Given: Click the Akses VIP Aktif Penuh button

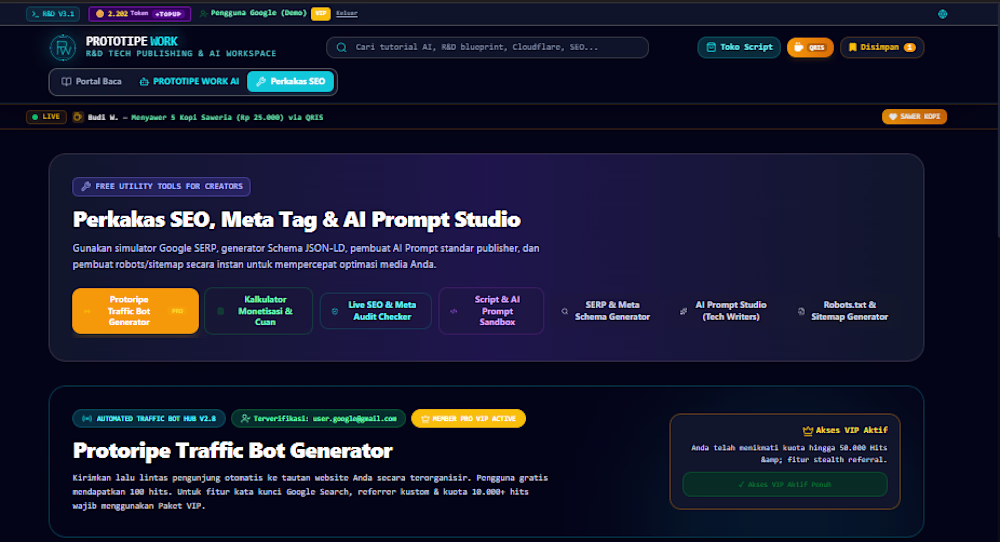Looking at the screenshot, I should coord(784,485).
